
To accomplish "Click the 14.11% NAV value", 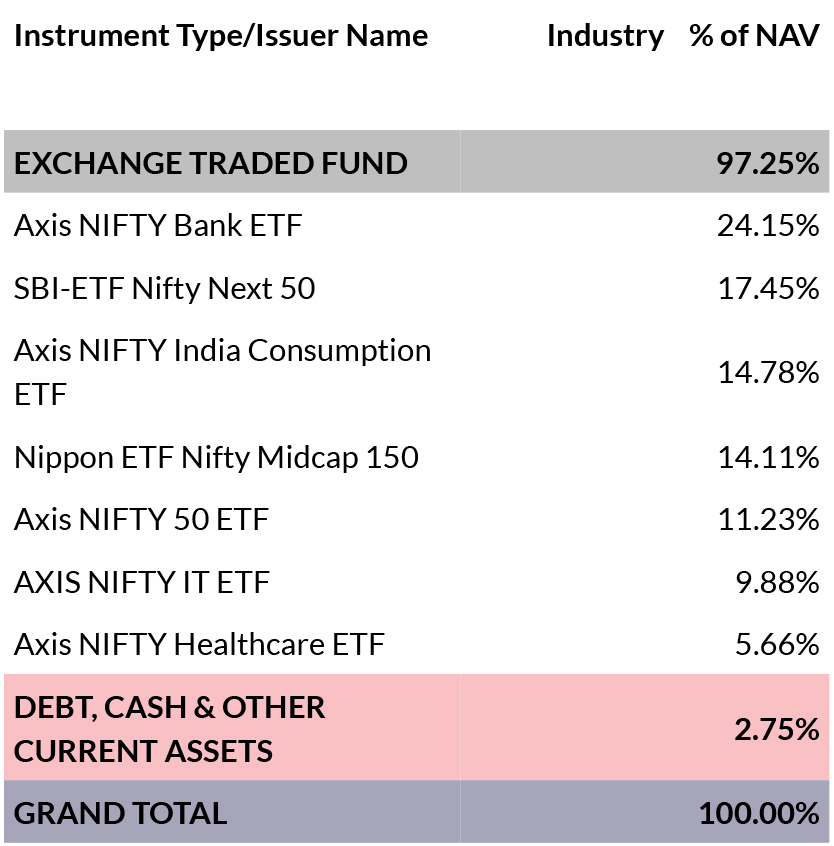I will click(769, 458).
